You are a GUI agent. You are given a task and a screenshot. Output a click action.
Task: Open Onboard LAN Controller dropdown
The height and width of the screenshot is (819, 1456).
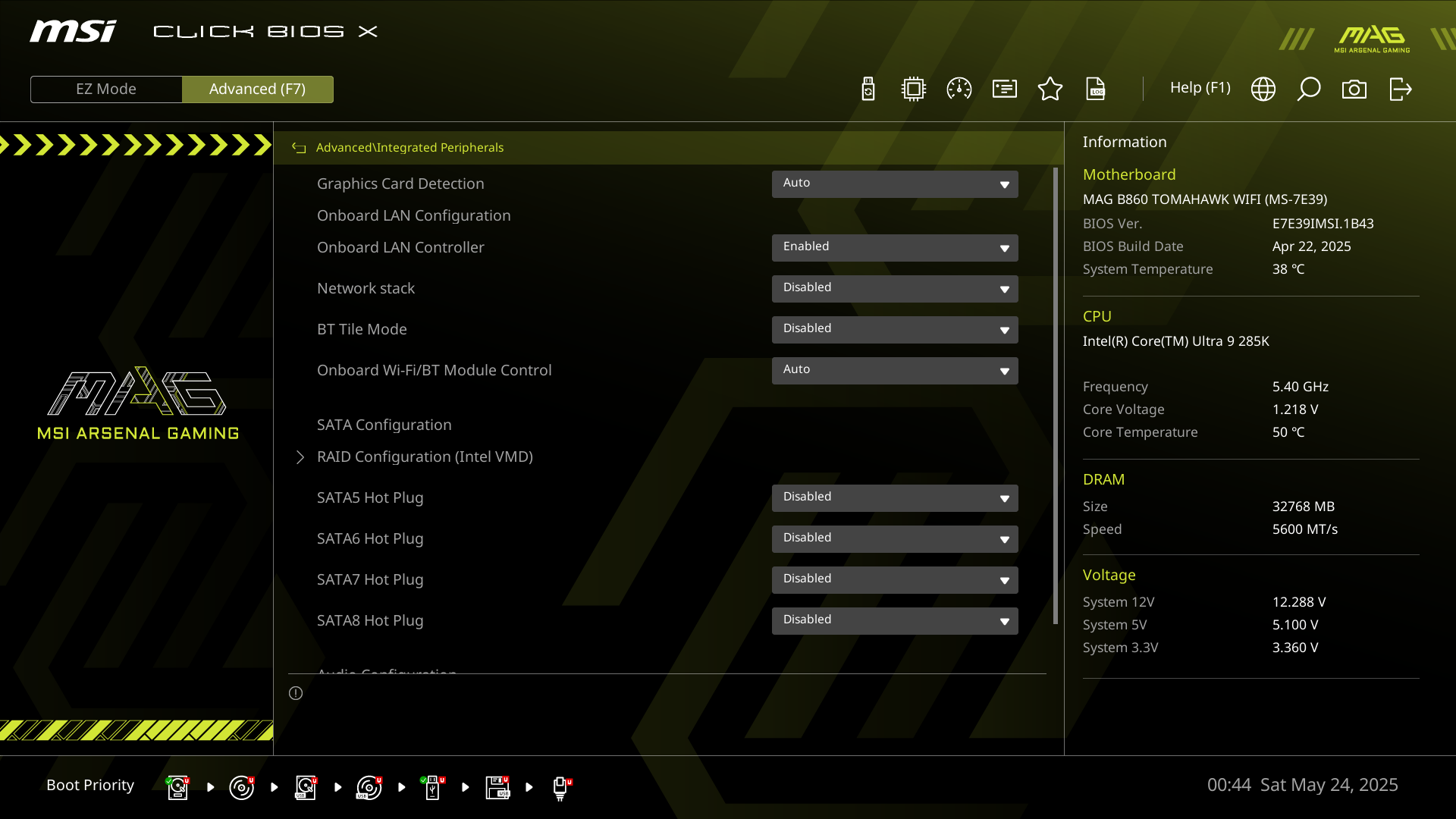point(895,247)
